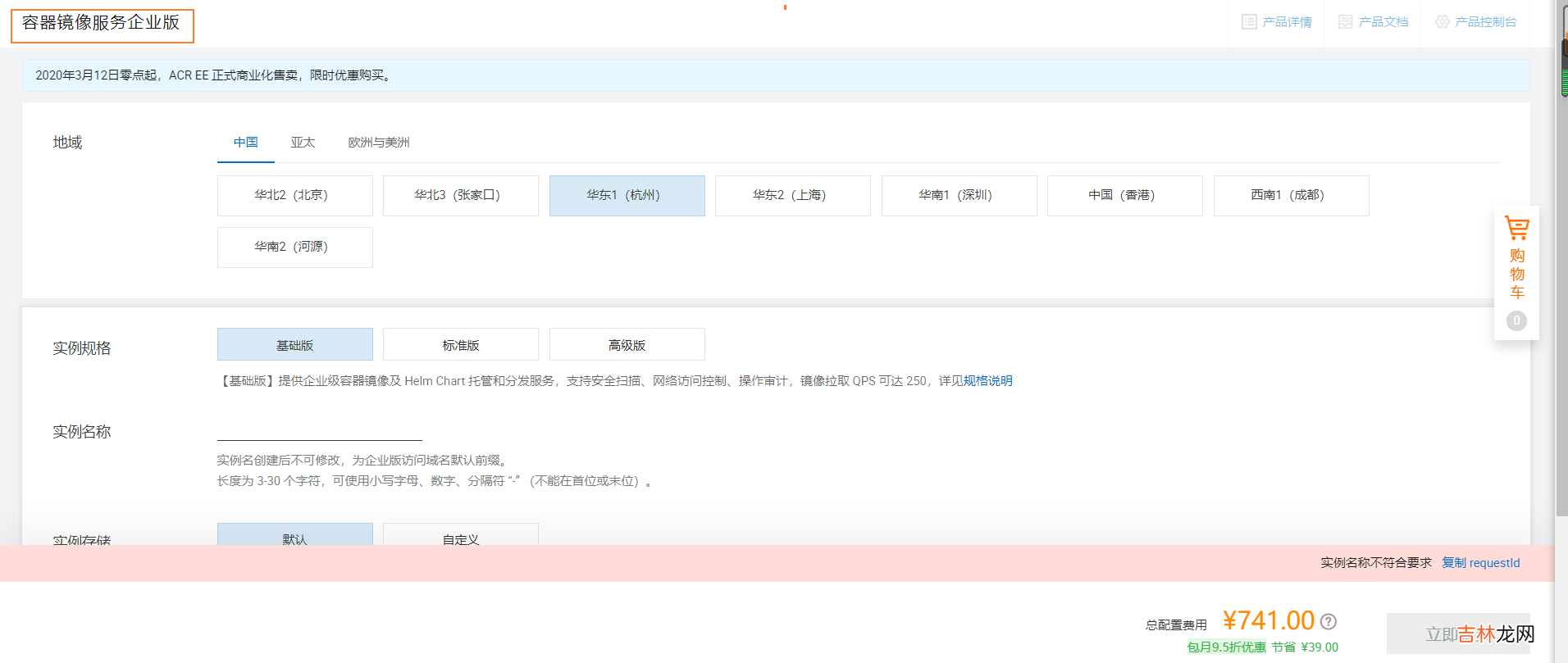Click the 立即购买 purchase button
The width and height of the screenshot is (1568, 663).
1457,633
